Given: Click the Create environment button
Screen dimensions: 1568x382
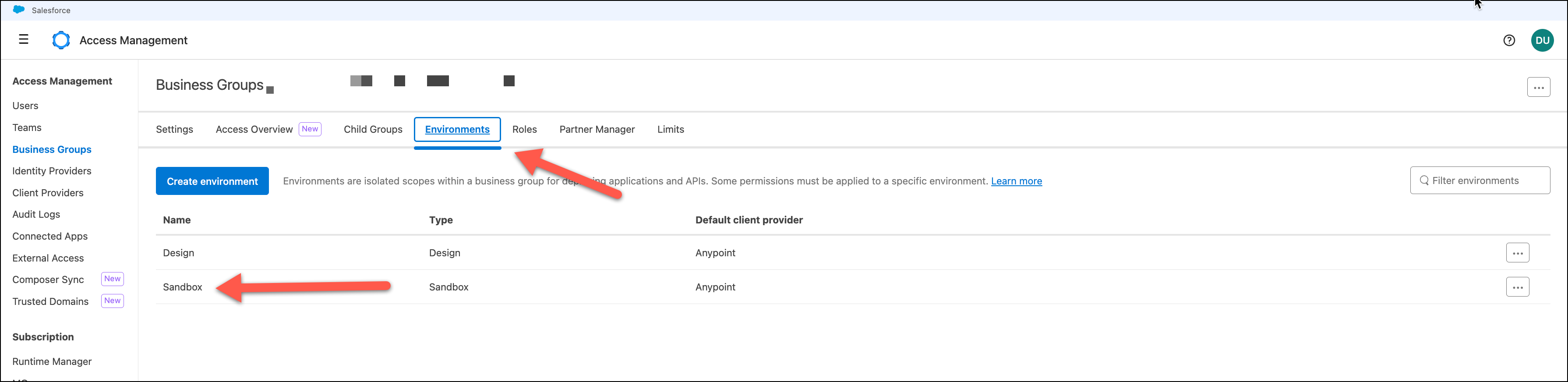Looking at the screenshot, I should click(x=212, y=181).
